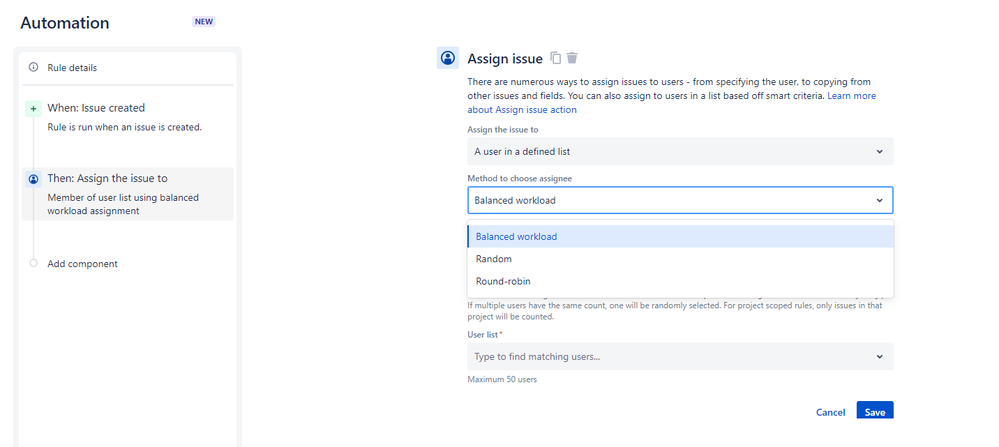Click the 'Rule is run when an issue is created.' text
This screenshot has height=447, width=999.
pos(125,127)
